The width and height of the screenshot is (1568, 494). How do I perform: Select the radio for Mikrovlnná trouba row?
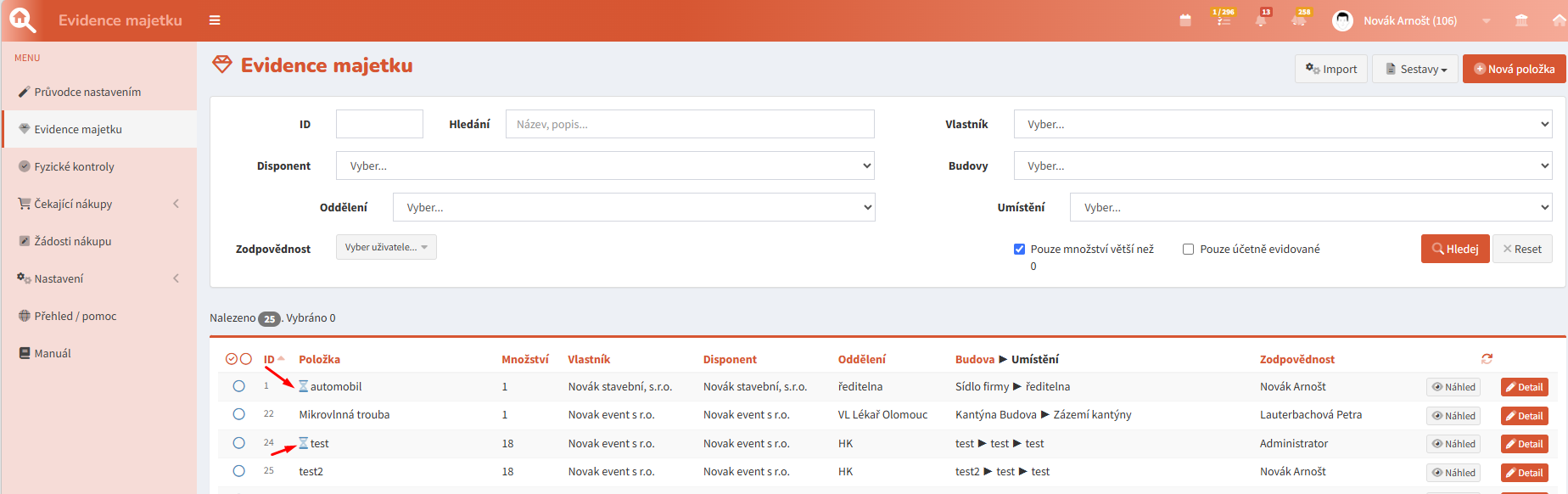(x=239, y=414)
